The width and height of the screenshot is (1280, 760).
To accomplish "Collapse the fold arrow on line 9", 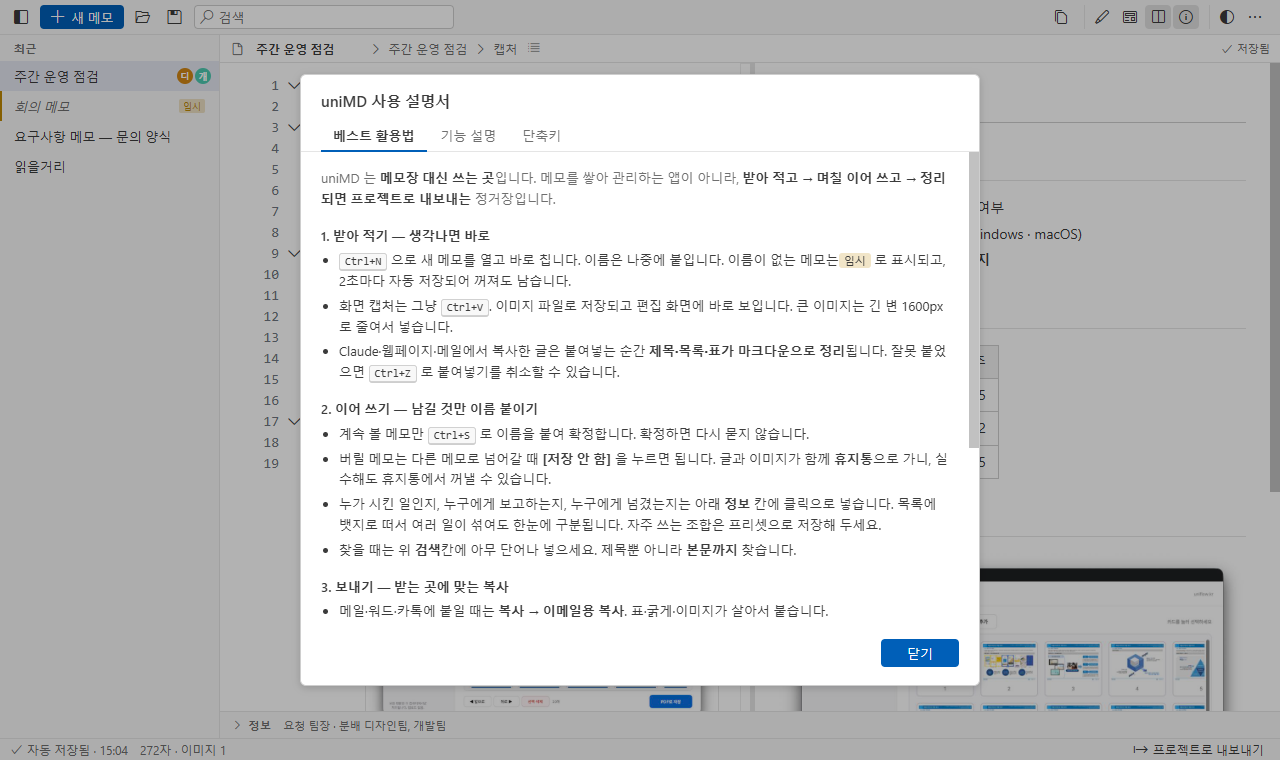I will 293,253.
